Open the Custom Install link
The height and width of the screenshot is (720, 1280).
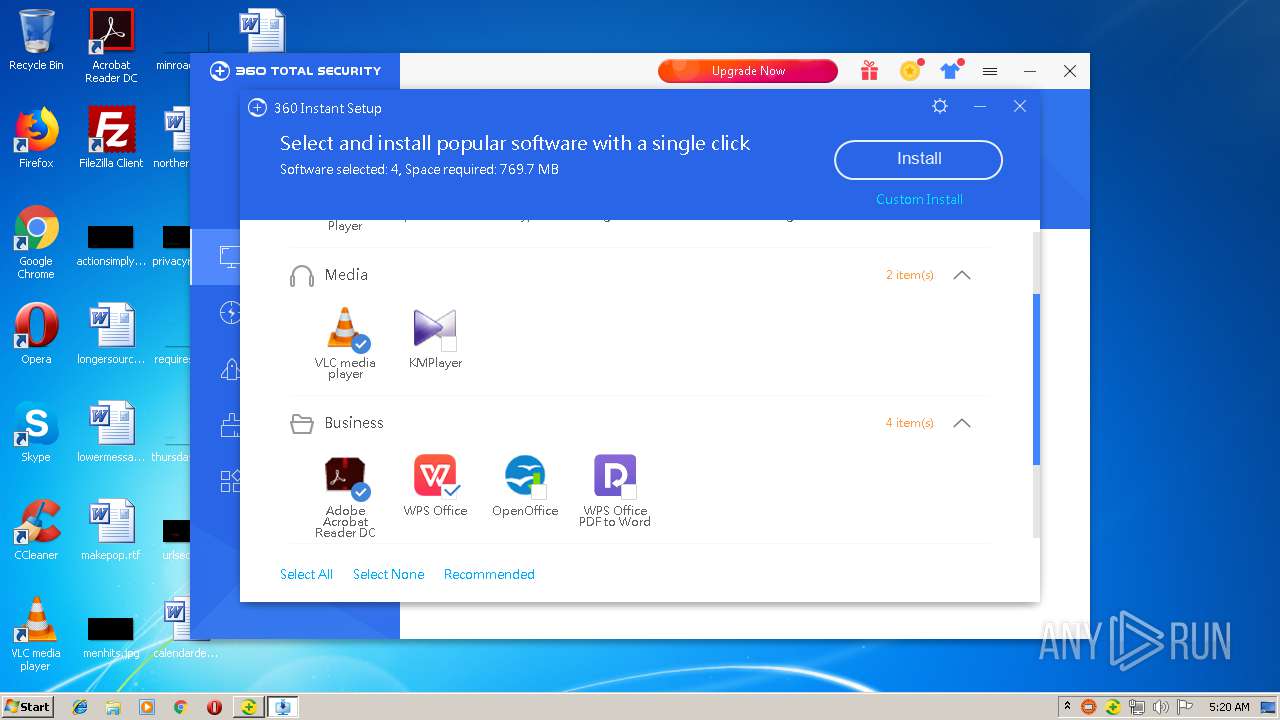click(919, 199)
